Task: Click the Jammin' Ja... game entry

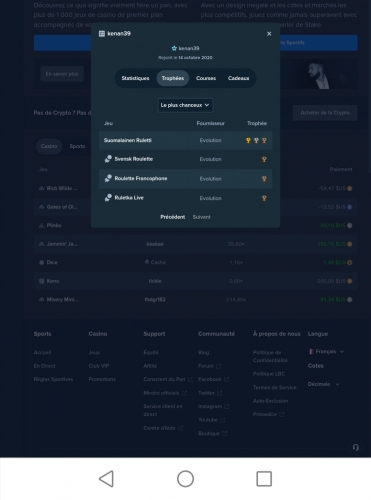Action: [58, 244]
